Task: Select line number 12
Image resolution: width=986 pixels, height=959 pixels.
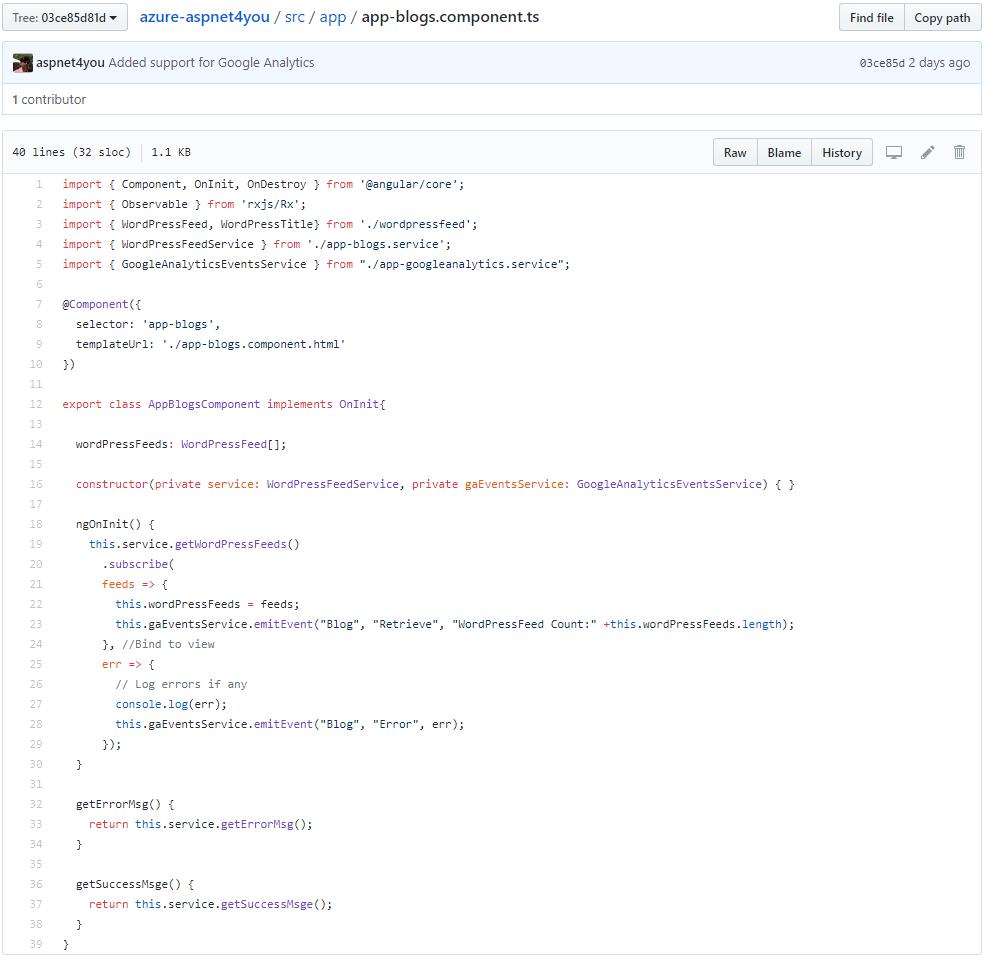Action: click(x=36, y=404)
